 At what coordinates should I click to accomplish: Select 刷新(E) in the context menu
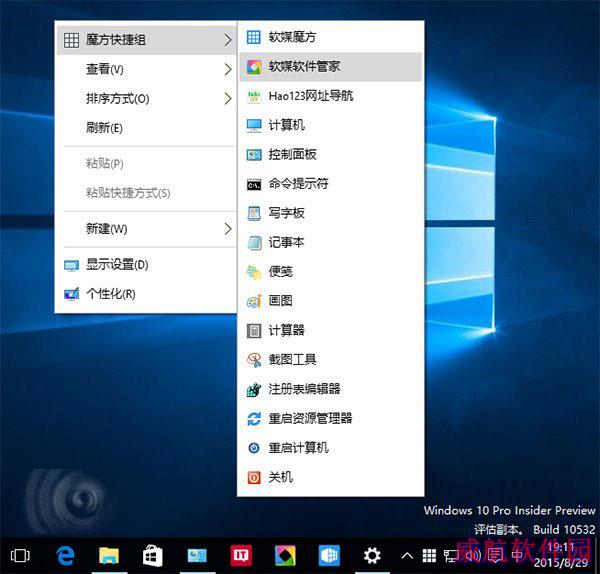click(146, 128)
